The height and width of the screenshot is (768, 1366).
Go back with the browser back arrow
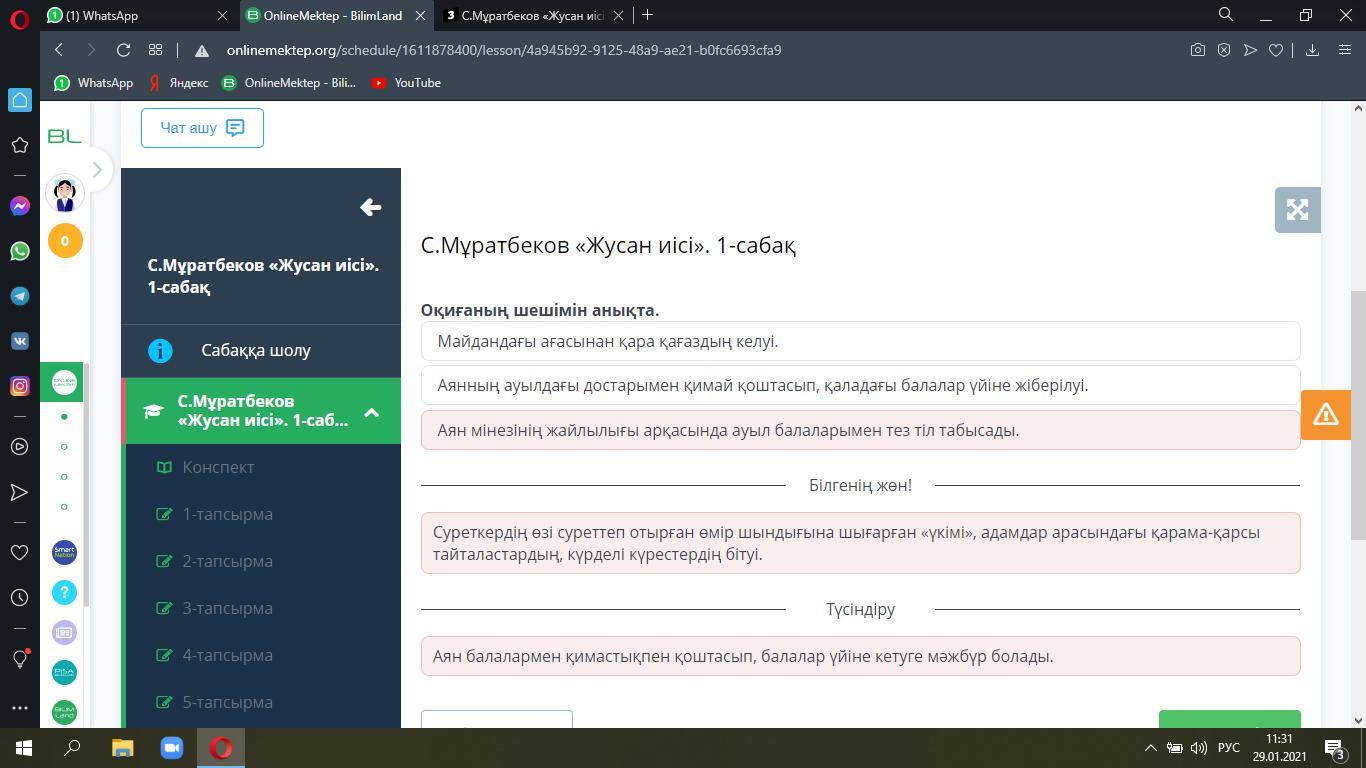point(59,50)
